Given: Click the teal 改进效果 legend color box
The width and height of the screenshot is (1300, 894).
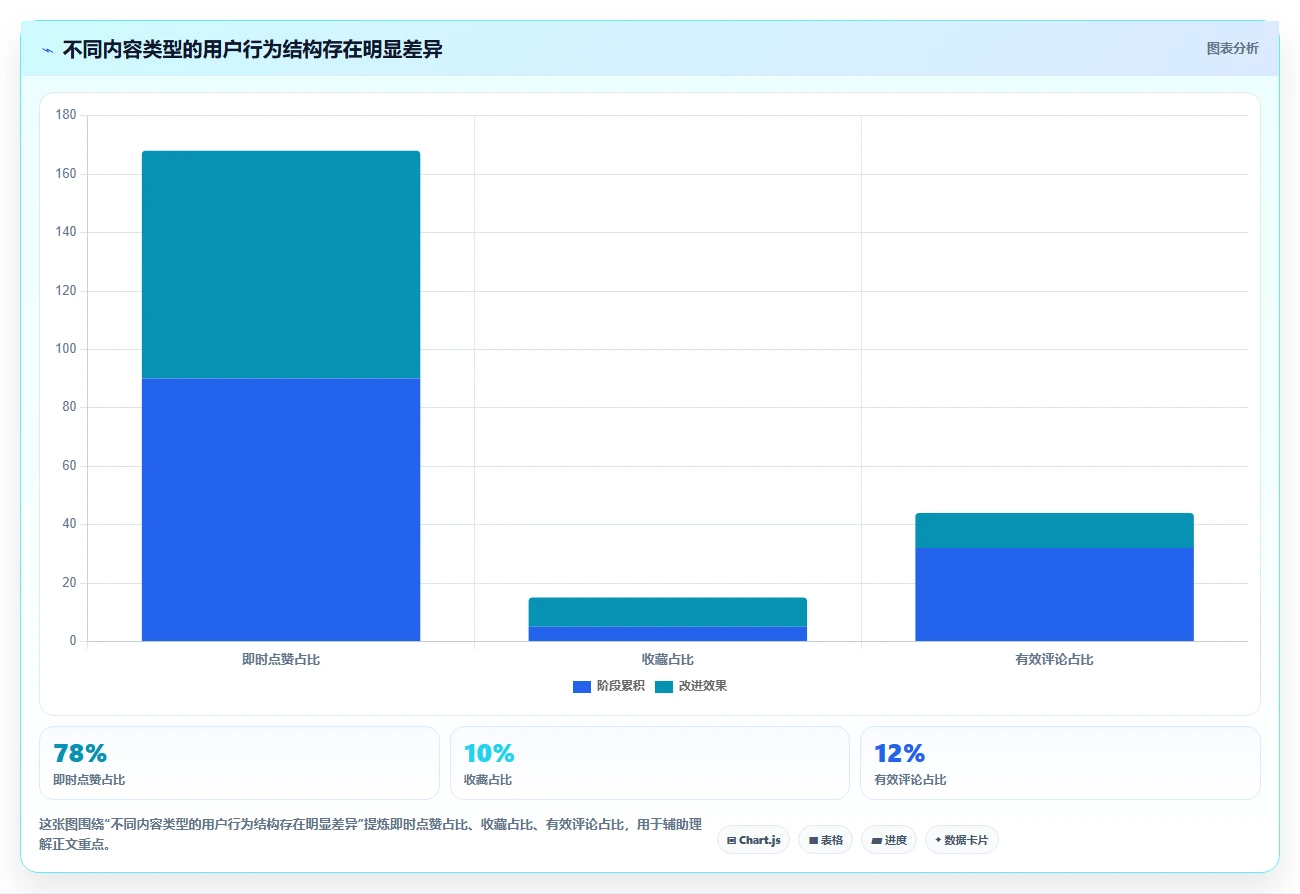Looking at the screenshot, I should (x=664, y=686).
